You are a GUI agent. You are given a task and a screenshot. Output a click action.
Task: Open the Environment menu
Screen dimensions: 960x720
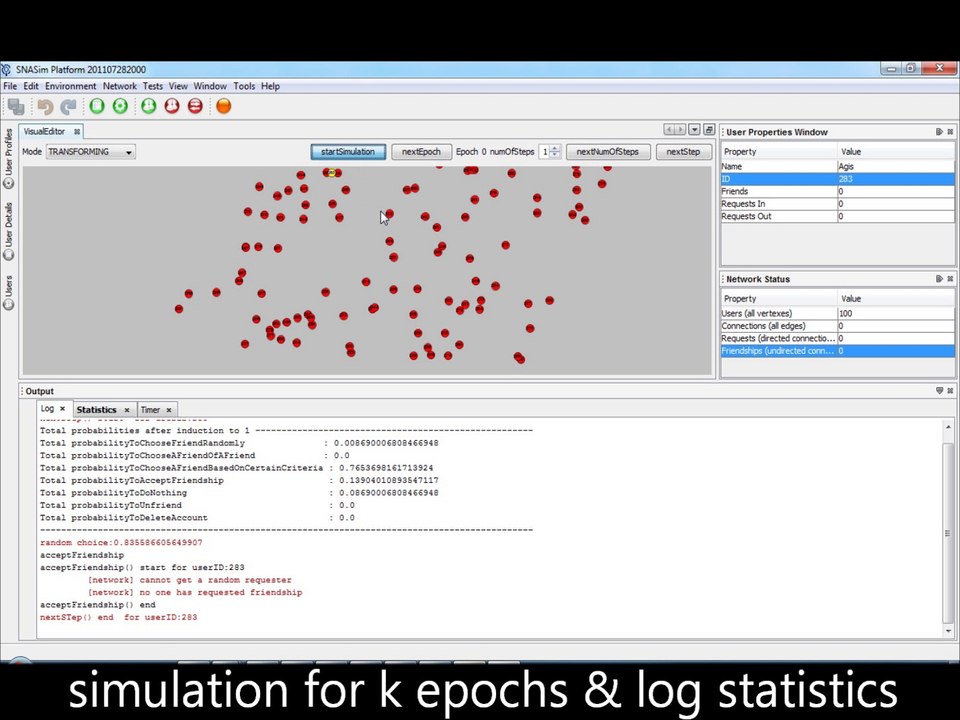70,86
